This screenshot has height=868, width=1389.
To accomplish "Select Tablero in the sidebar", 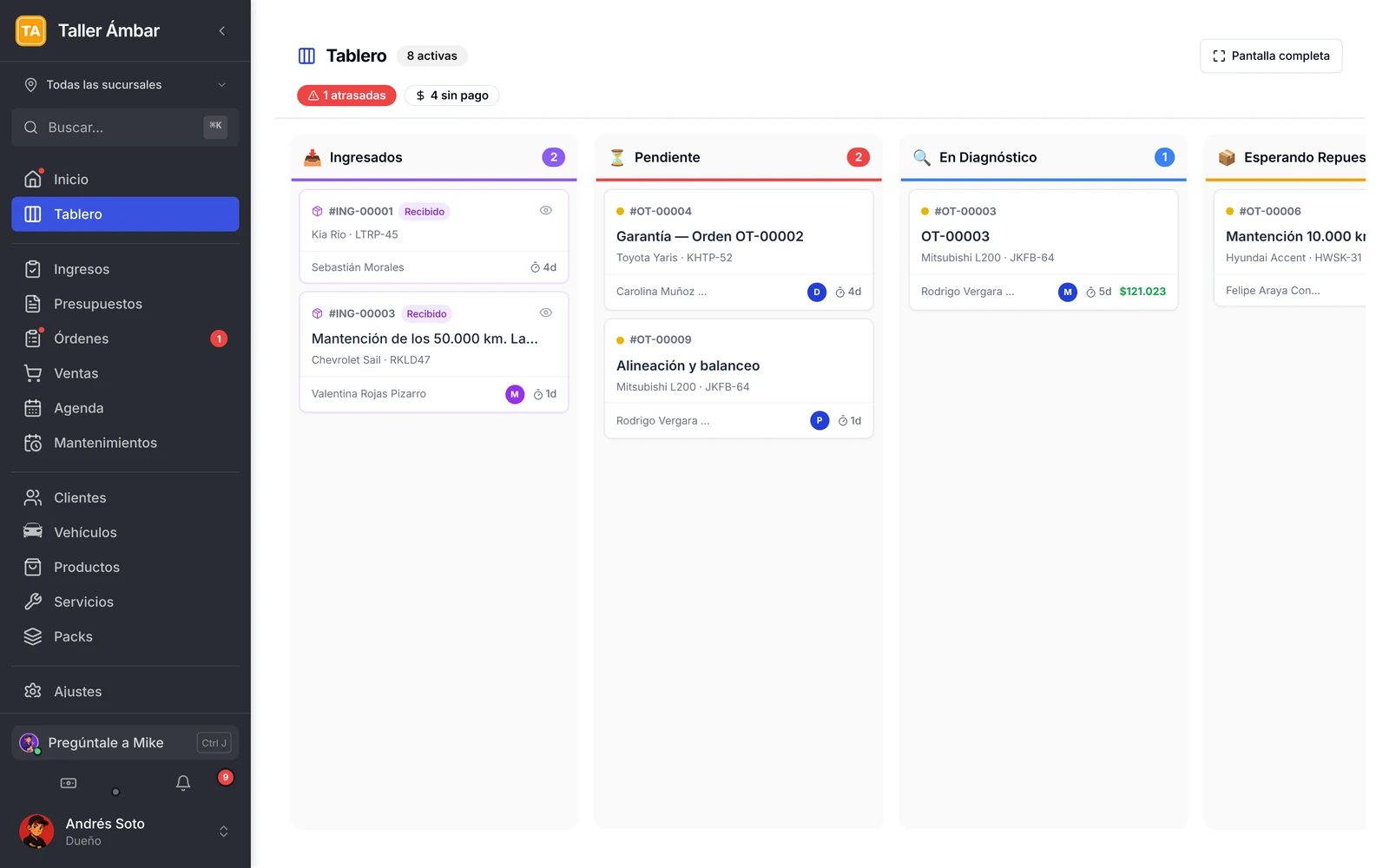I will point(125,214).
